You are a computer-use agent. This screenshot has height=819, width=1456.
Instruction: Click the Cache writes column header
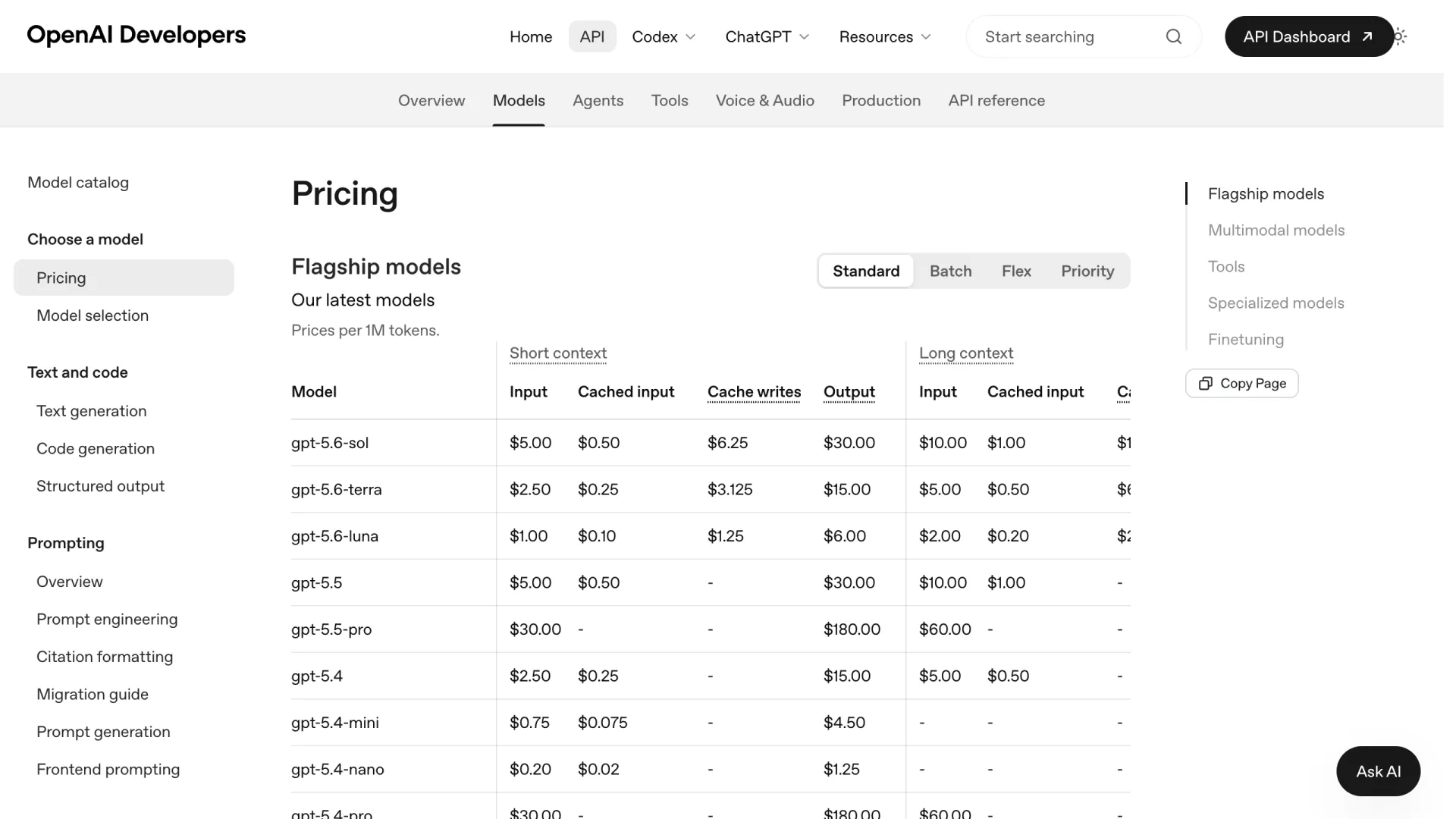[x=754, y=392]
